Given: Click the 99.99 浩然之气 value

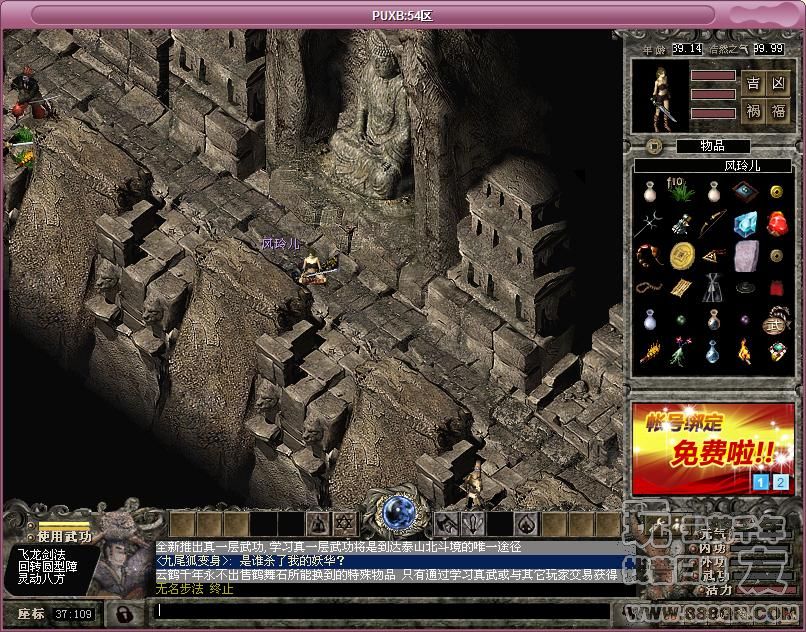Looking at the screenshot, I should coord(769,48).
